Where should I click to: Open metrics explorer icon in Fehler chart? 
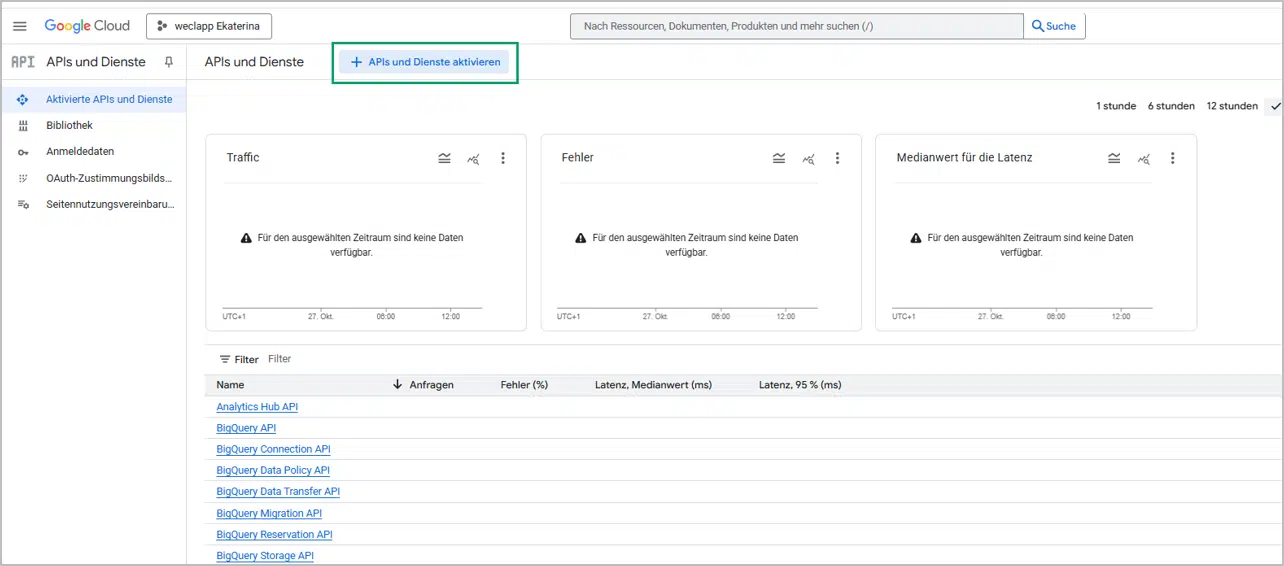(808, 158)
